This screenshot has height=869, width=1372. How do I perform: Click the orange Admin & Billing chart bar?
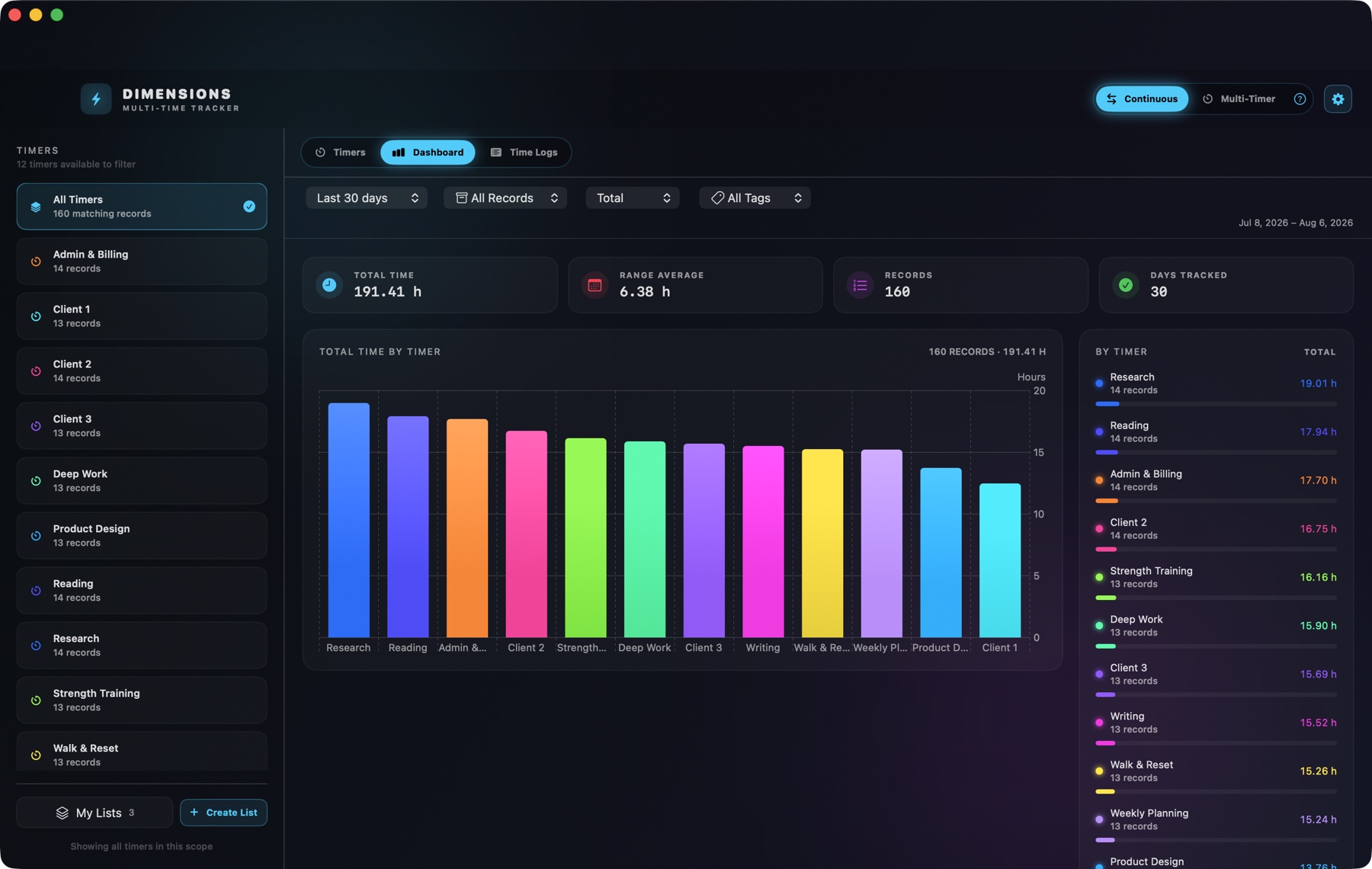[x=467, y=527]
